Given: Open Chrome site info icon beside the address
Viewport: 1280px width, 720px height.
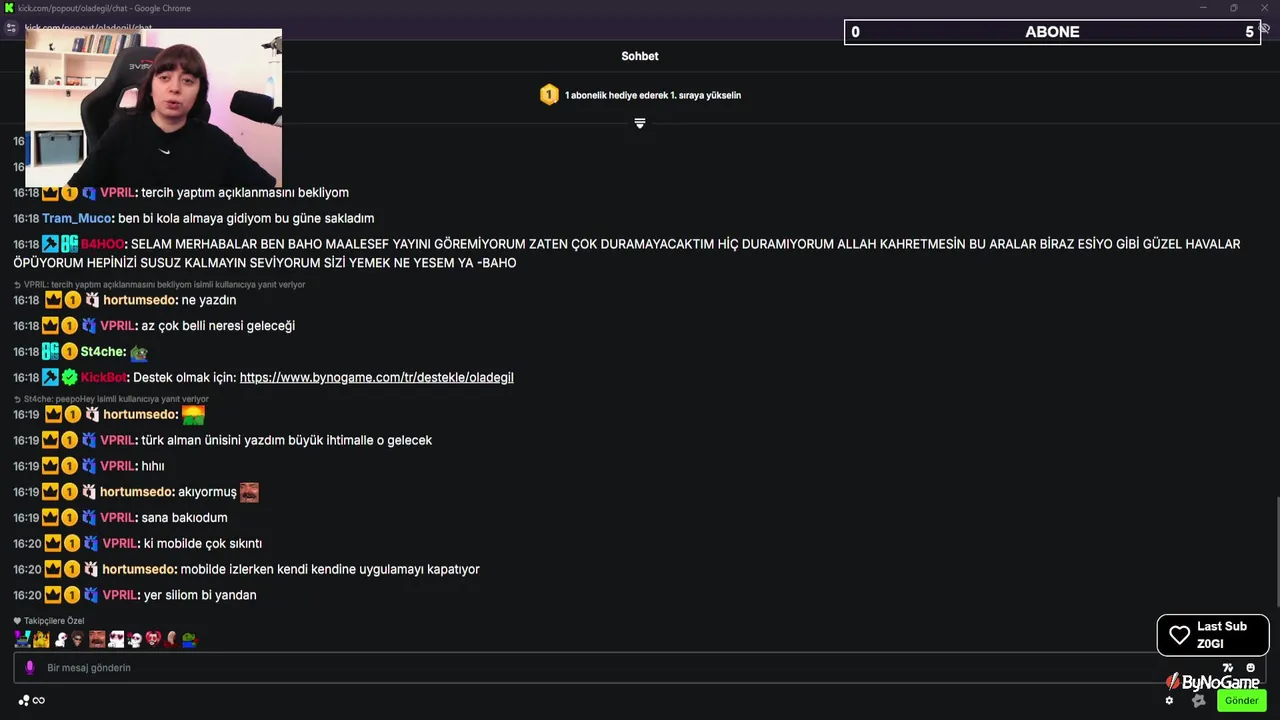Looking at the screenshot, I should pos(11,28).
